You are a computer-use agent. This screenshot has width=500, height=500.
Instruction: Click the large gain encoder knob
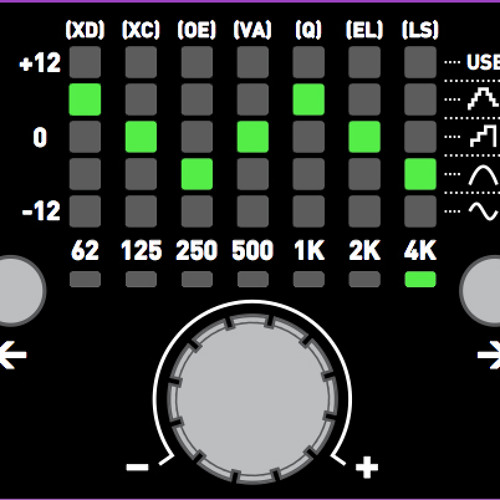252,399
